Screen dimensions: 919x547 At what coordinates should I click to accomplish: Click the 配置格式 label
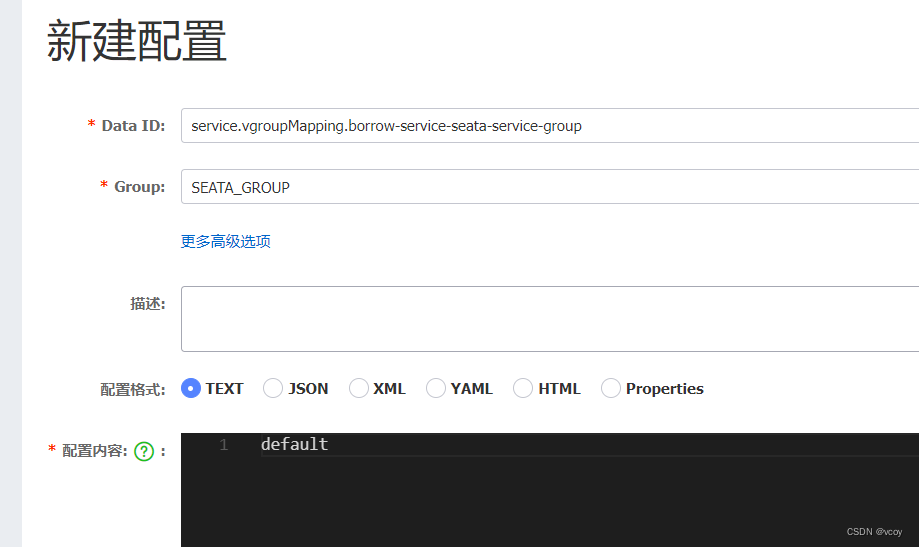[133, 389]
